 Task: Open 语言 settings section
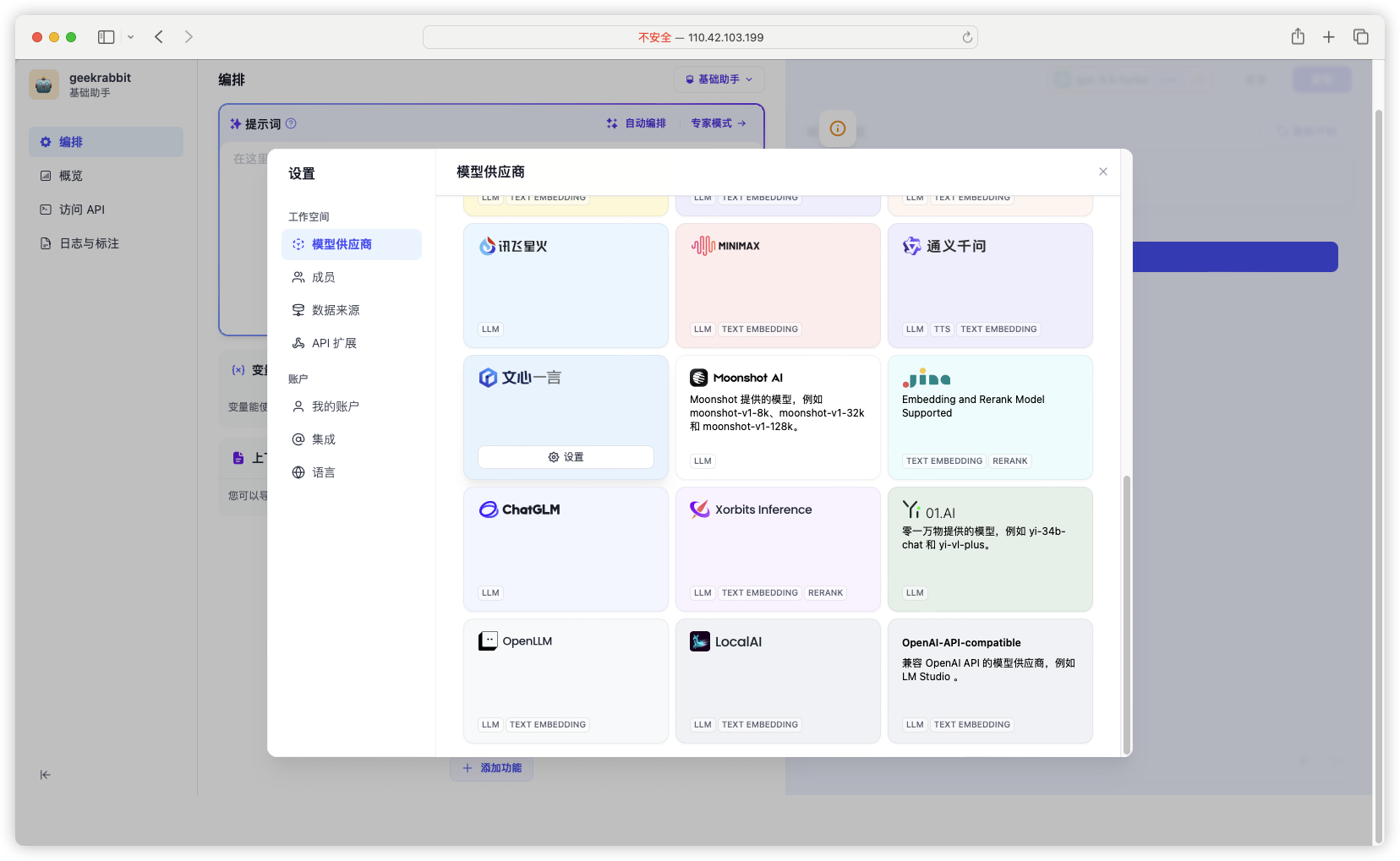coord(352,472)
